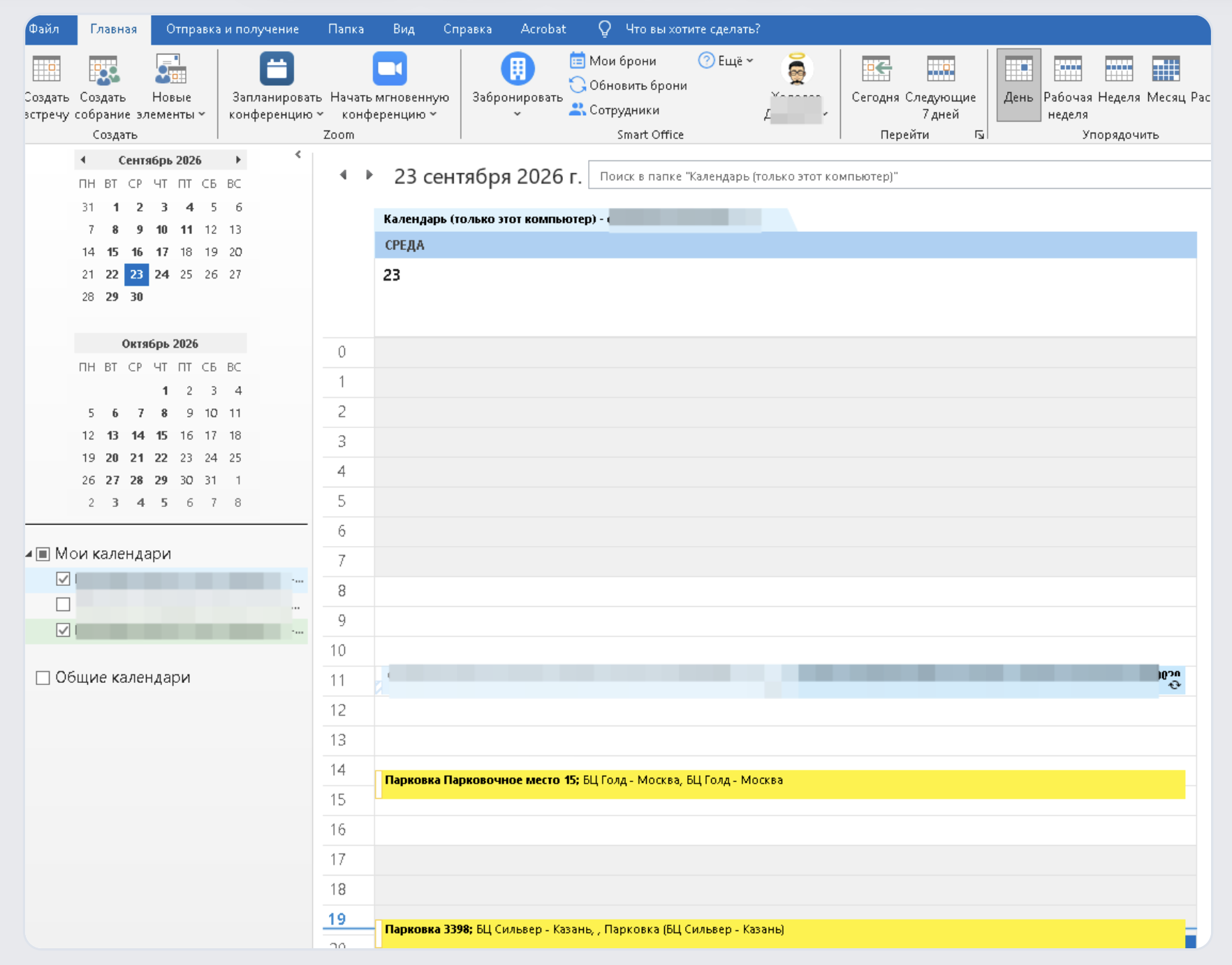Screen dimensions: 1232x965
Task: Collapse the Мои календари group
Action: (x=29, y=554)
